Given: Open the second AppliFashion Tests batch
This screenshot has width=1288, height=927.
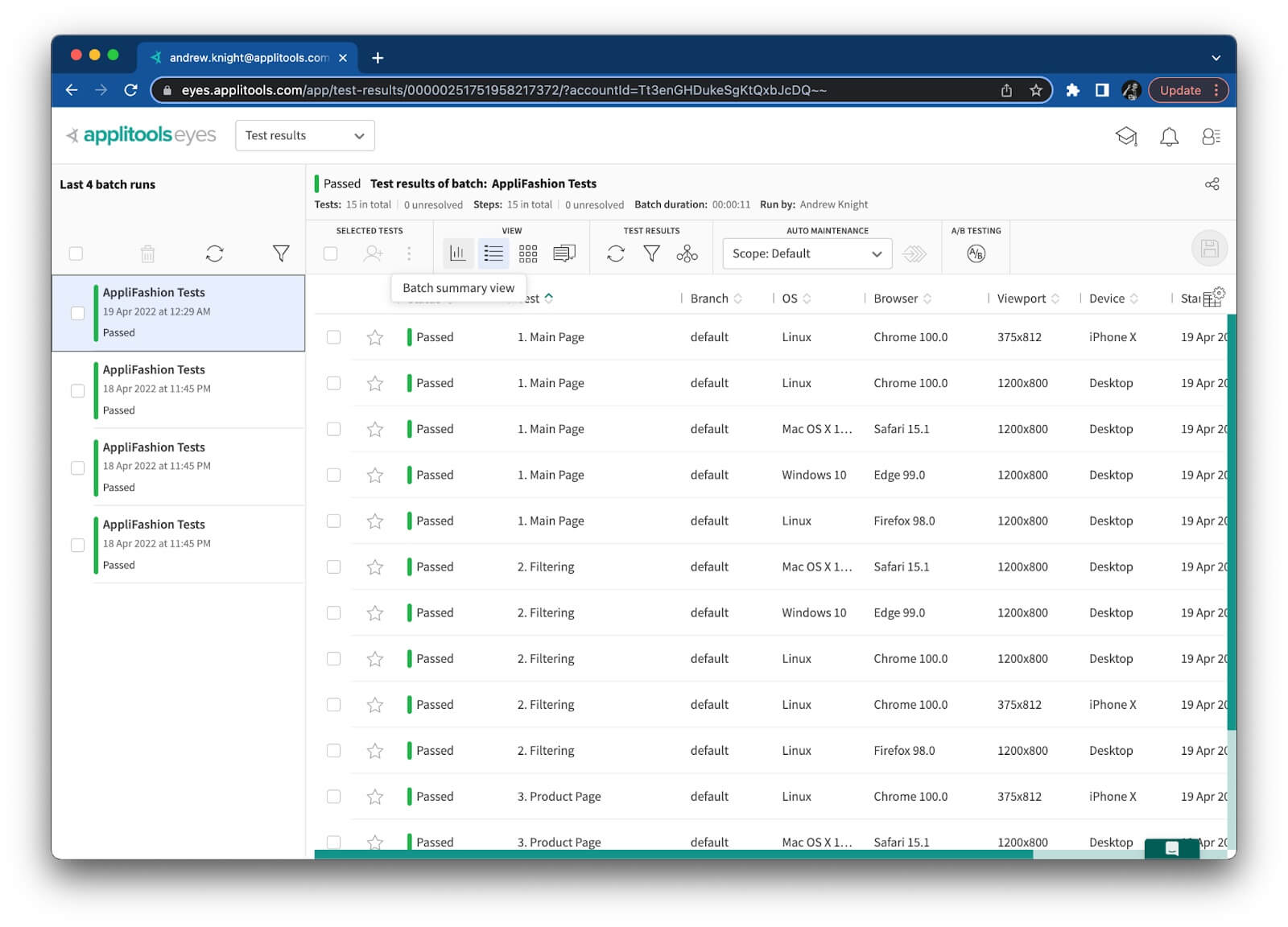Looking at the screenshot, I should point(154,370).
